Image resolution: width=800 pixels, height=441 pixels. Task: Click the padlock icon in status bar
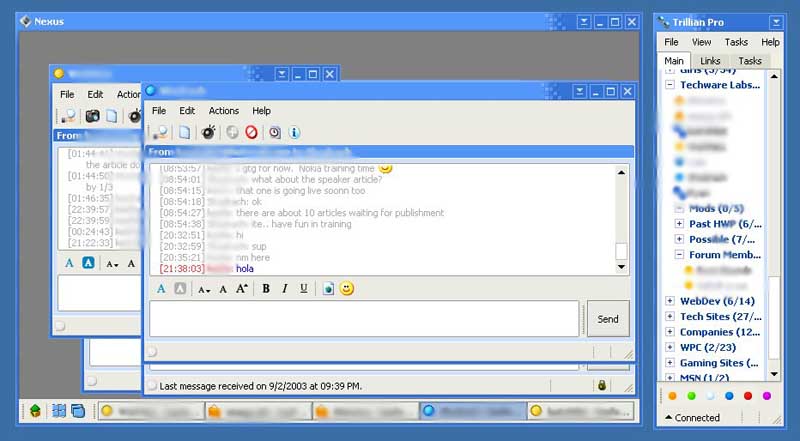[x=602, y=385]
